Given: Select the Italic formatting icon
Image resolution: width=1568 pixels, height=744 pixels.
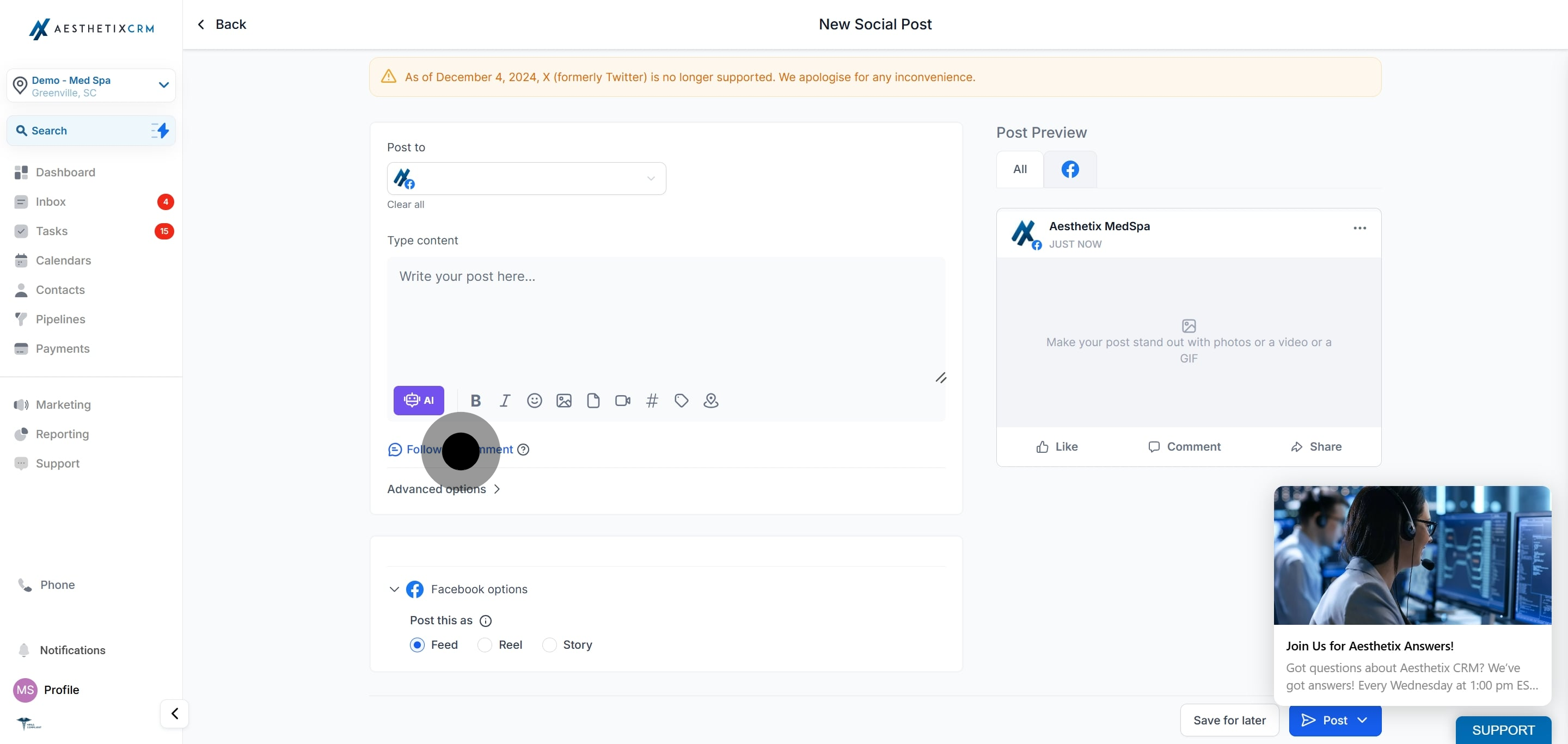Looking at the screenshot, I should [x=505, y=400].
